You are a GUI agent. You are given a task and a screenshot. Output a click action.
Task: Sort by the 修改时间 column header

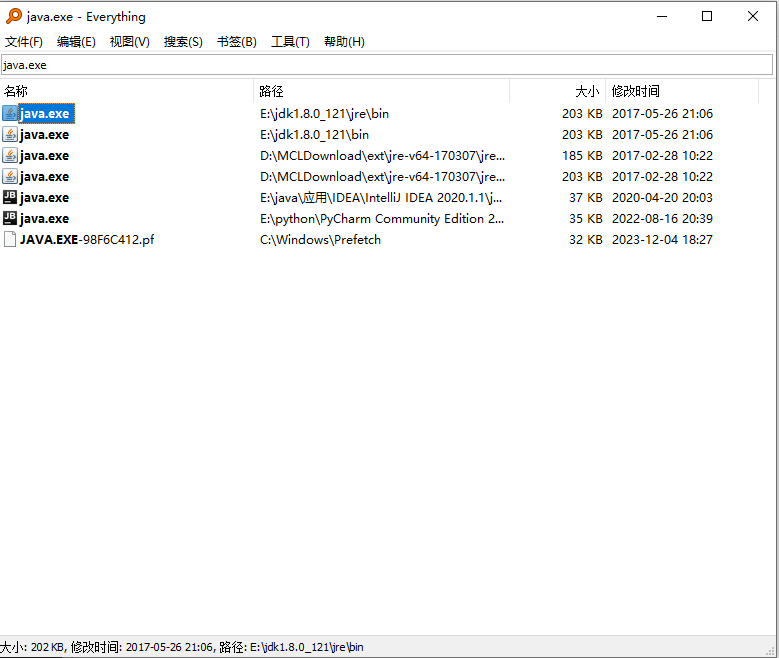coord(682,91)
